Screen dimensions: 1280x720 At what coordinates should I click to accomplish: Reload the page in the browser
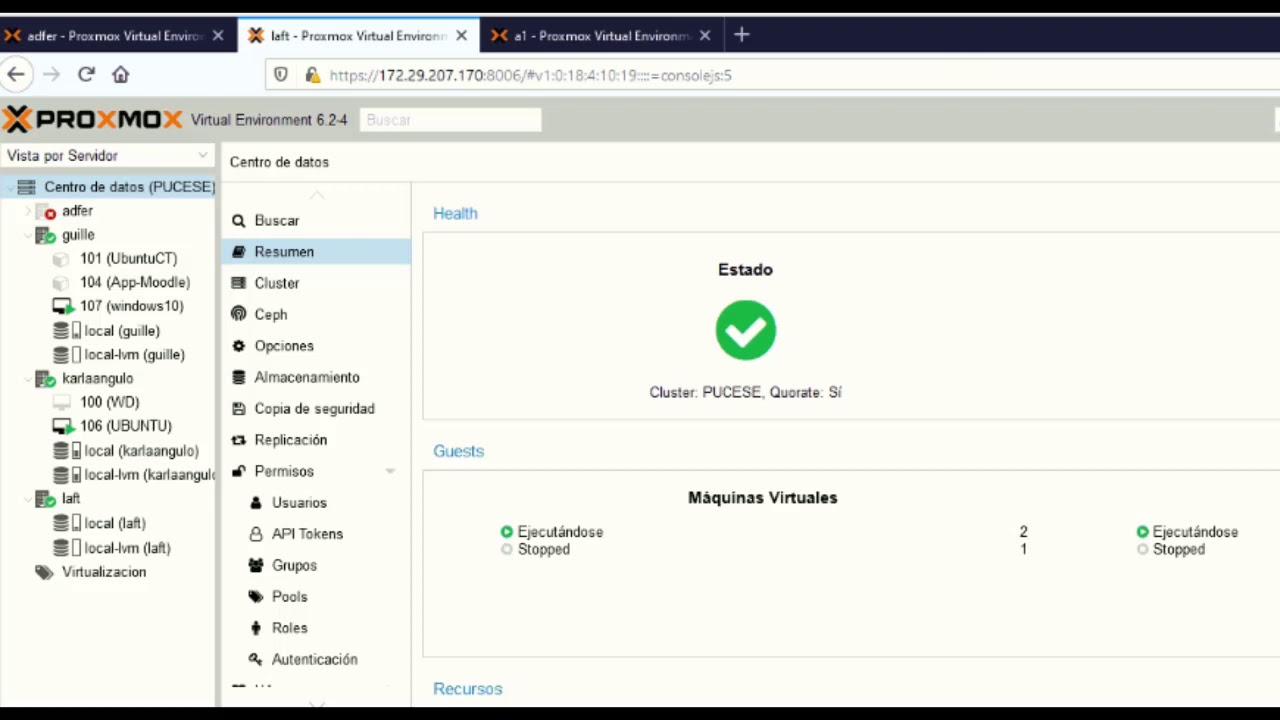click(86, 74)
